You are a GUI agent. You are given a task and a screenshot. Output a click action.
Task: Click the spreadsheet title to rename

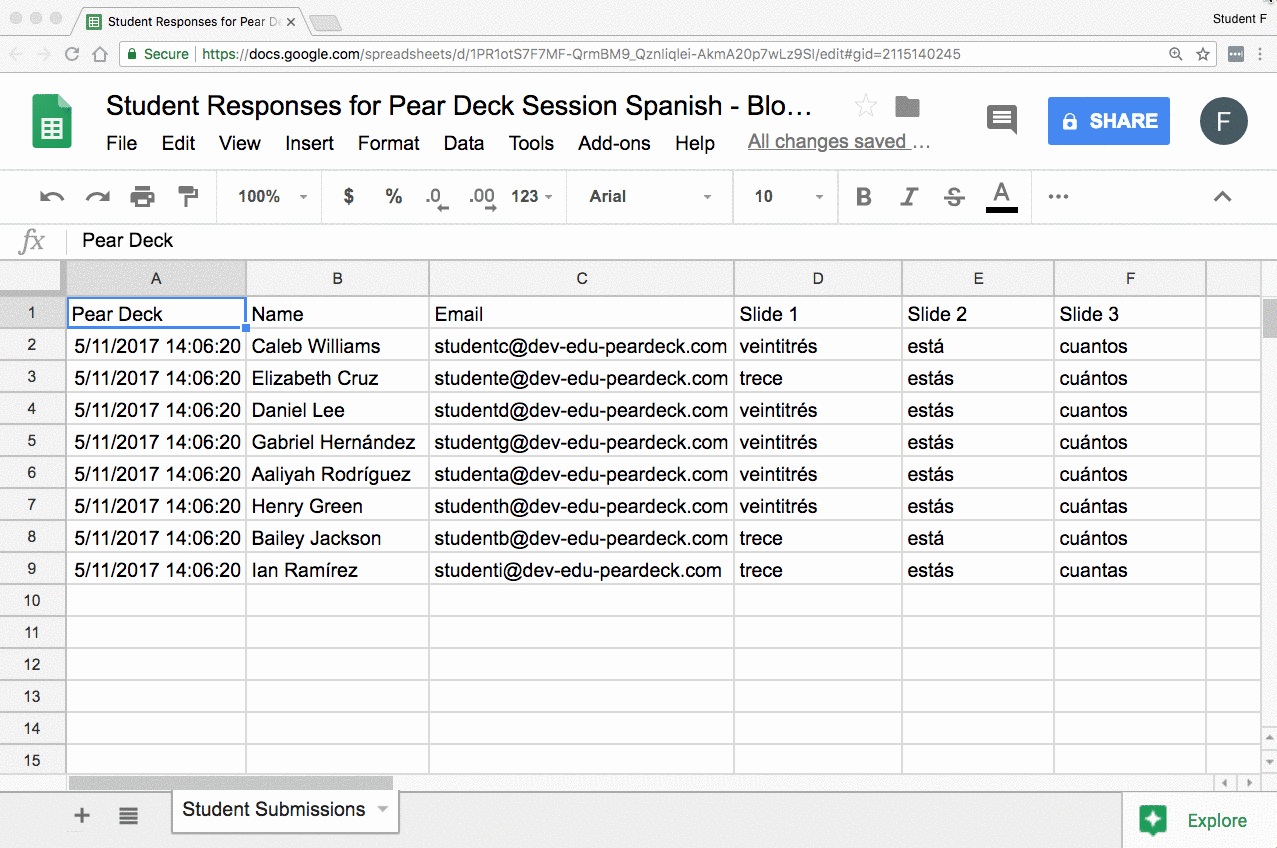coord(459,106)
